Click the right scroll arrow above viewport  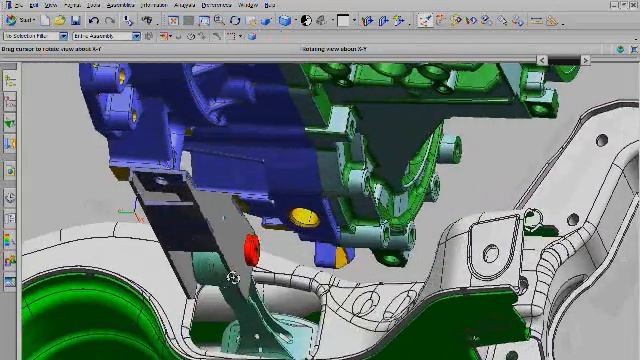585,60
